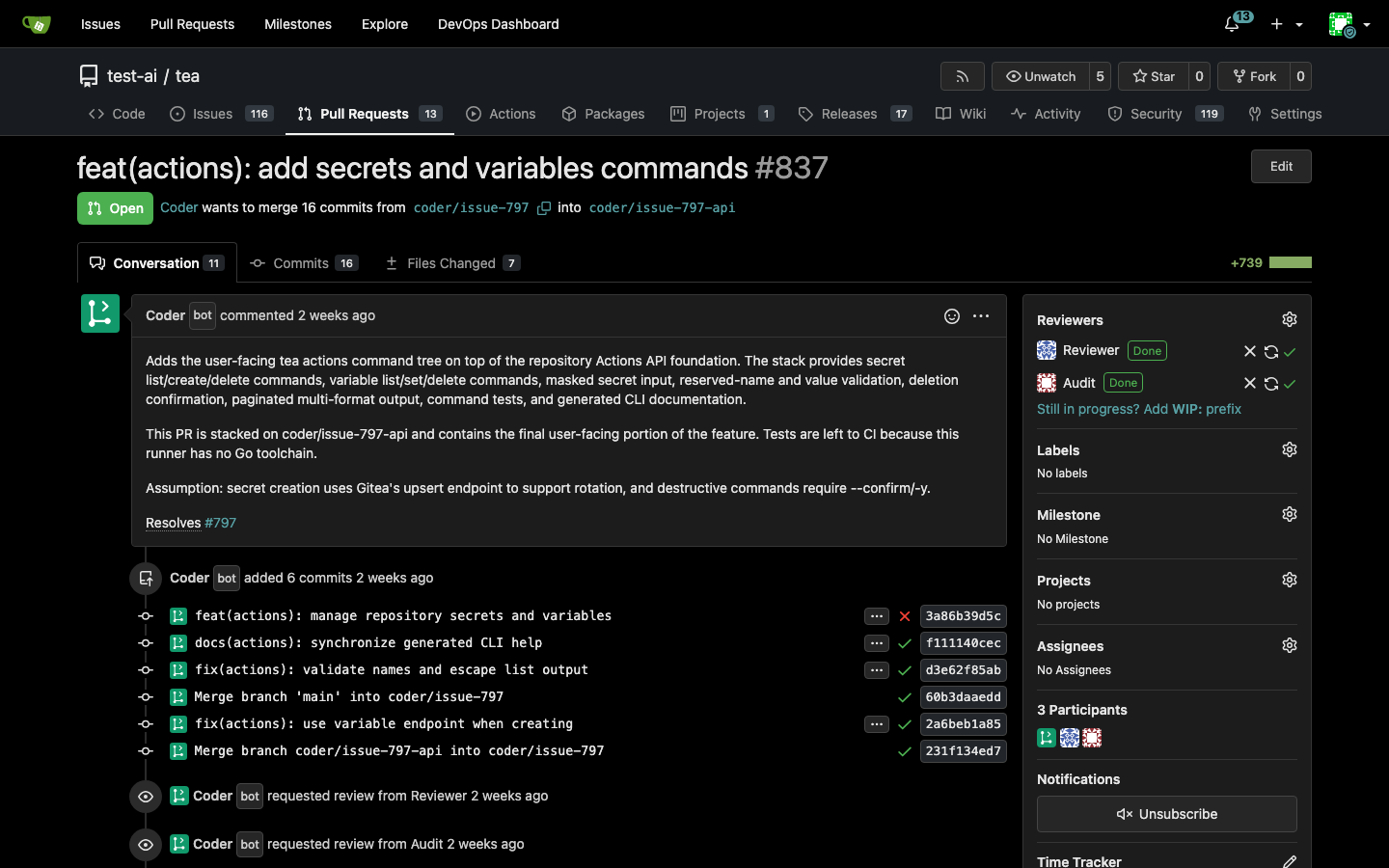Screen dimensions: 1389x868
Task: Open the Security tab
Action: click(1166, 114)
